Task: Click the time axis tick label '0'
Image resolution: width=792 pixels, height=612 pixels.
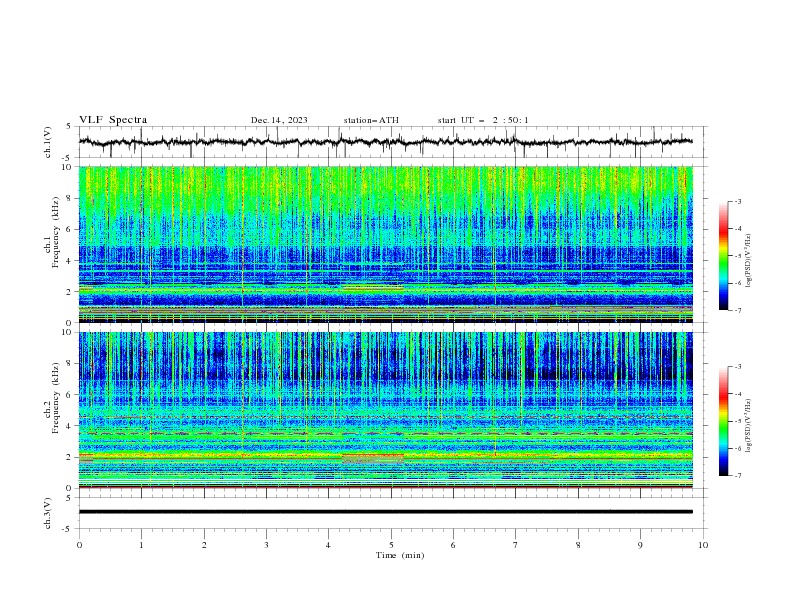Action: [x=79, y=545]
